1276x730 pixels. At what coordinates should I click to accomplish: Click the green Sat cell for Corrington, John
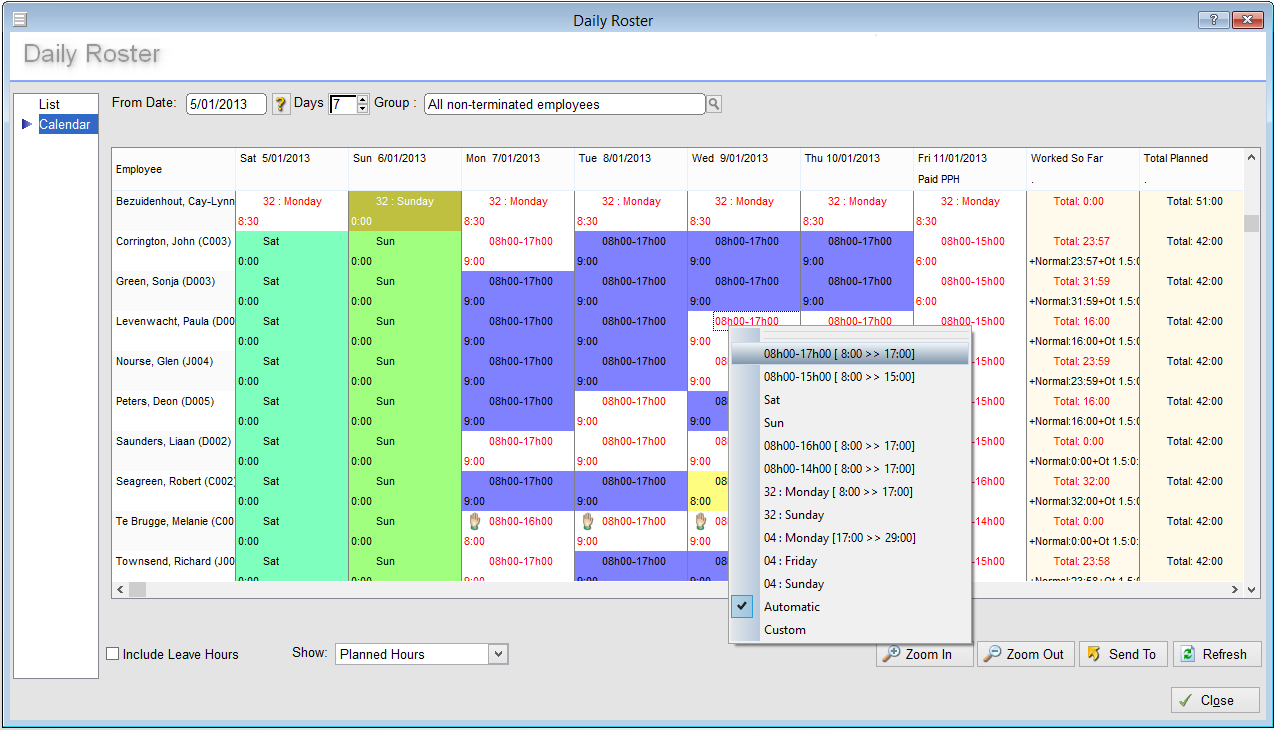click(291, 250)
